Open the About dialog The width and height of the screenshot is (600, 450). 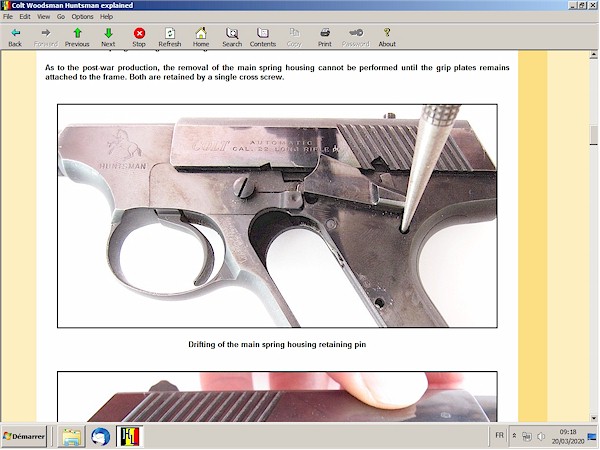tap(387, 37)
